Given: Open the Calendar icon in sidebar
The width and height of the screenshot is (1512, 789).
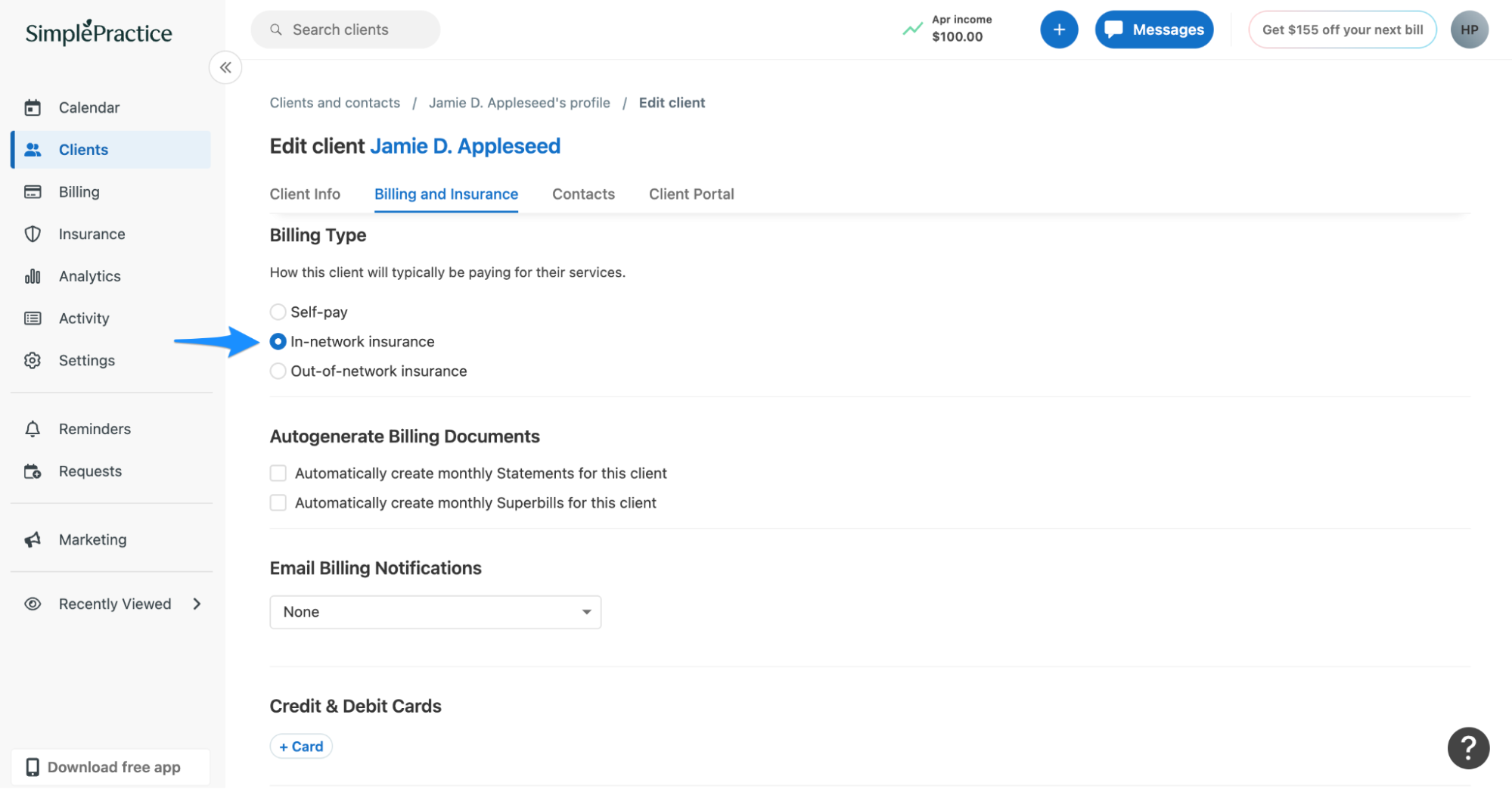Looking at the screenshot, I should [x=33, y=107].
